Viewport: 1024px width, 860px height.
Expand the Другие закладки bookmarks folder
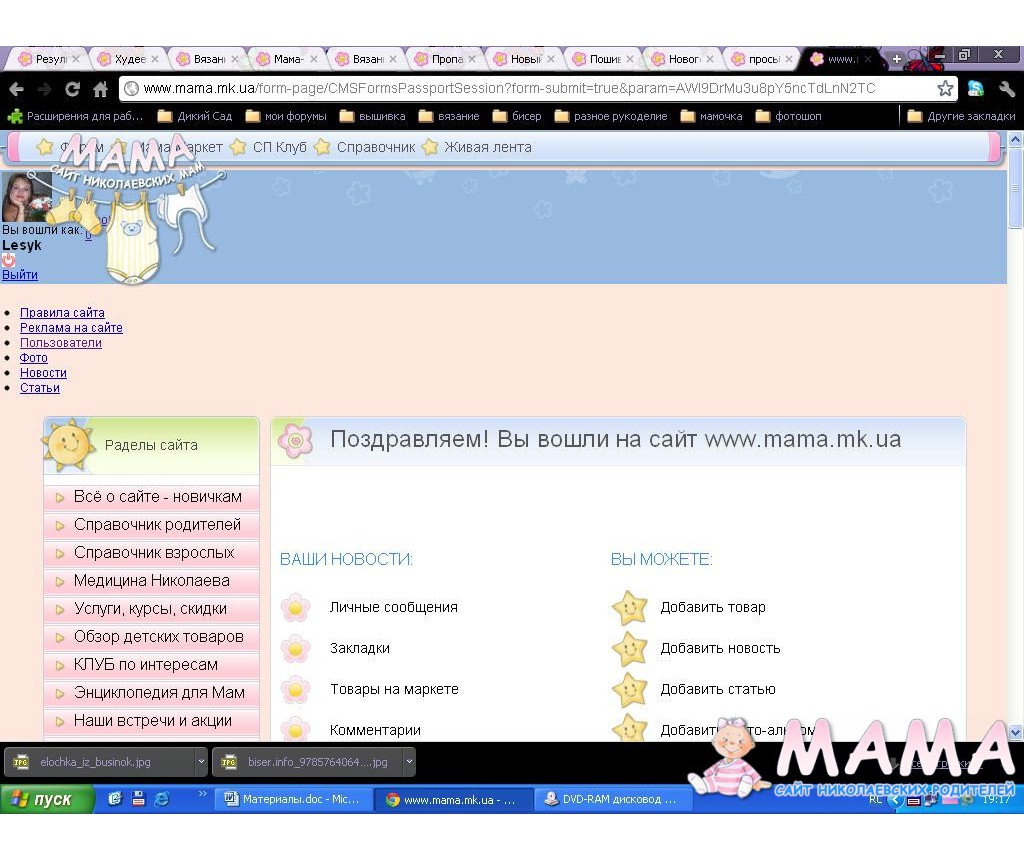click(x=960, y=116)
